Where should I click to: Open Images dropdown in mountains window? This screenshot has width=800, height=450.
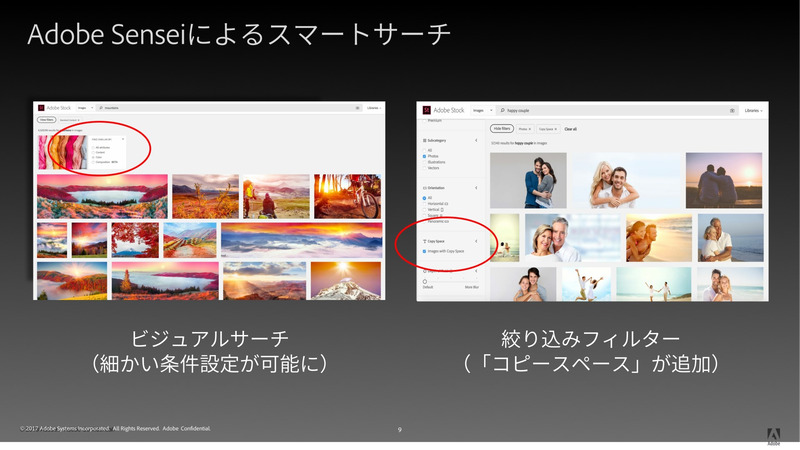[x=85, y=108]
